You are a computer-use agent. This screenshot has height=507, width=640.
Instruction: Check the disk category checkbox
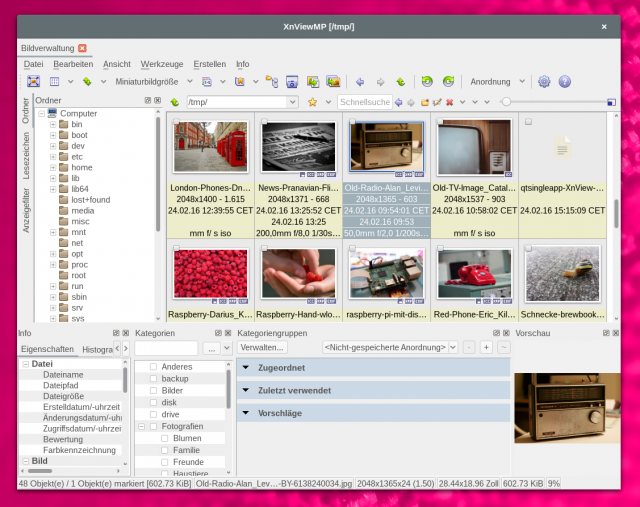pos(153,402)
